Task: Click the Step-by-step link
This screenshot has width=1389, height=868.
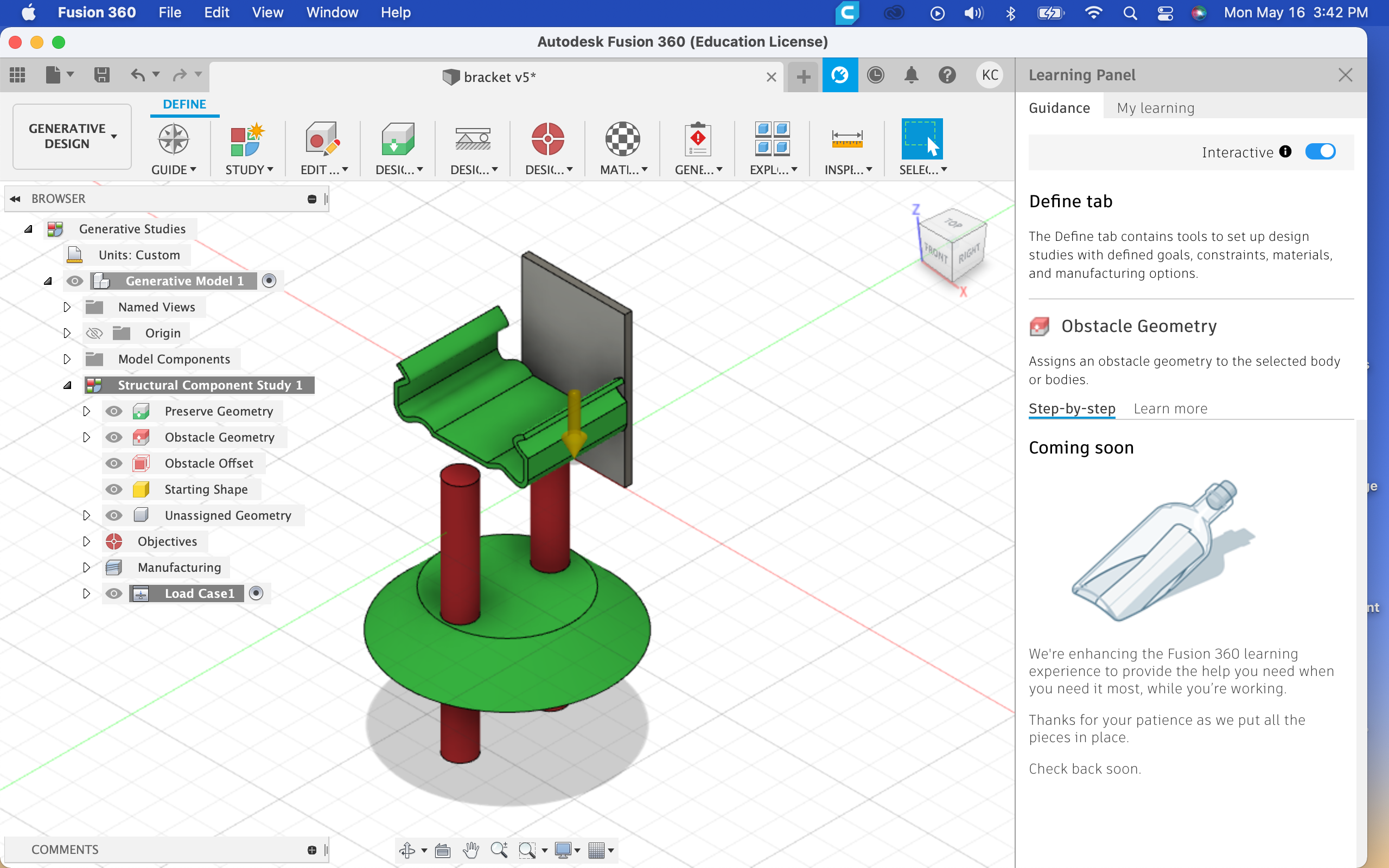Action: tap(1072, 408)
